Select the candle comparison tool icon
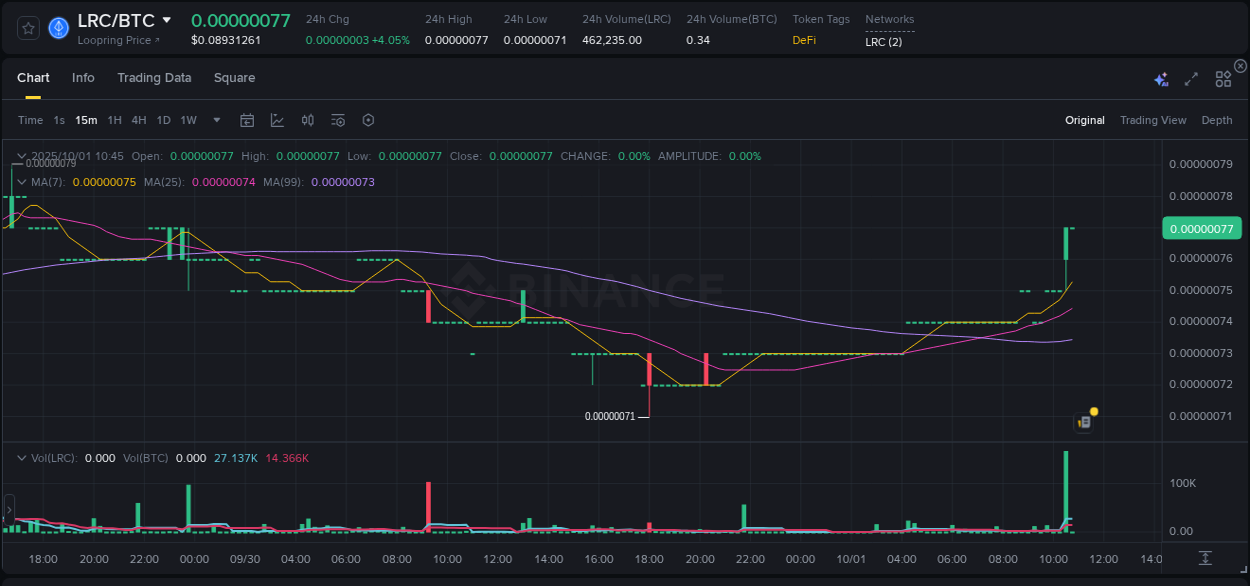Screen dimensions: 1250x586 pos(307,119)
